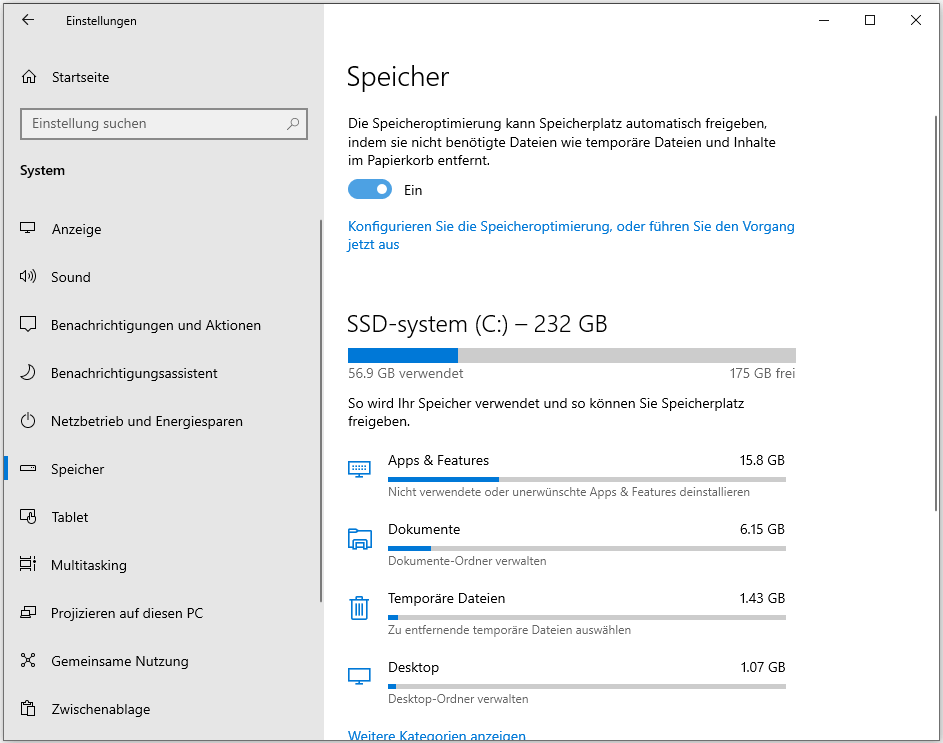Select Multitasking in the sidebar
This screenshot has height=743, width=943.
point(162,565)
